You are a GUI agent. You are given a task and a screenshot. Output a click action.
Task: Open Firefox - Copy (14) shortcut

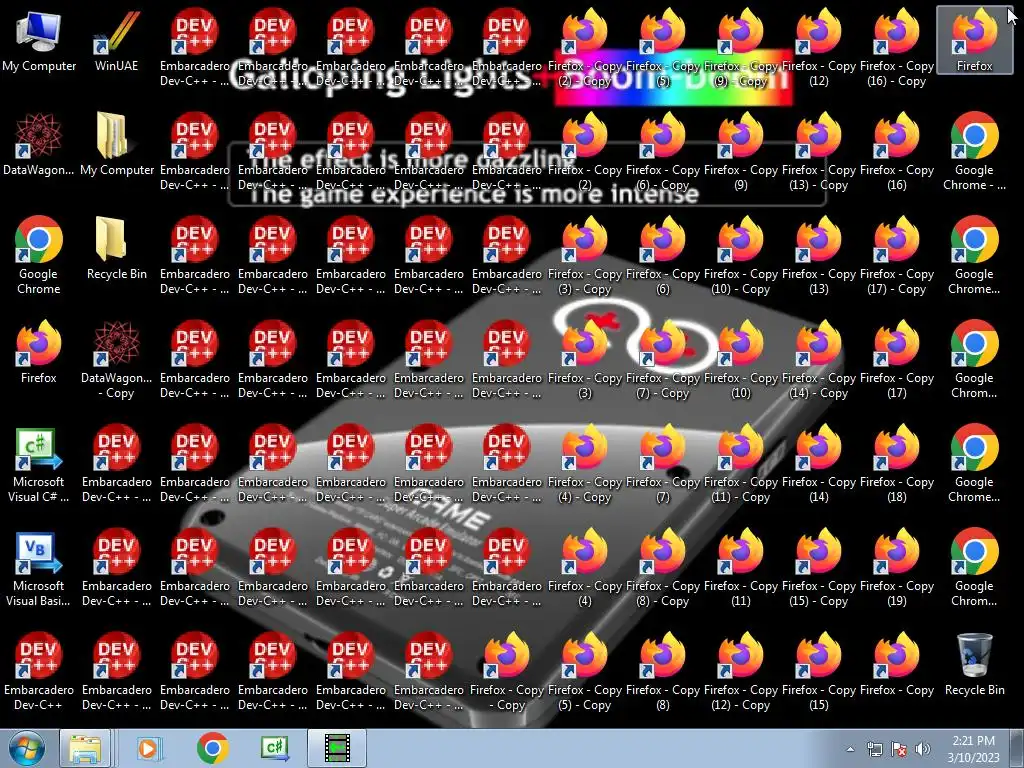click(818, 464)
